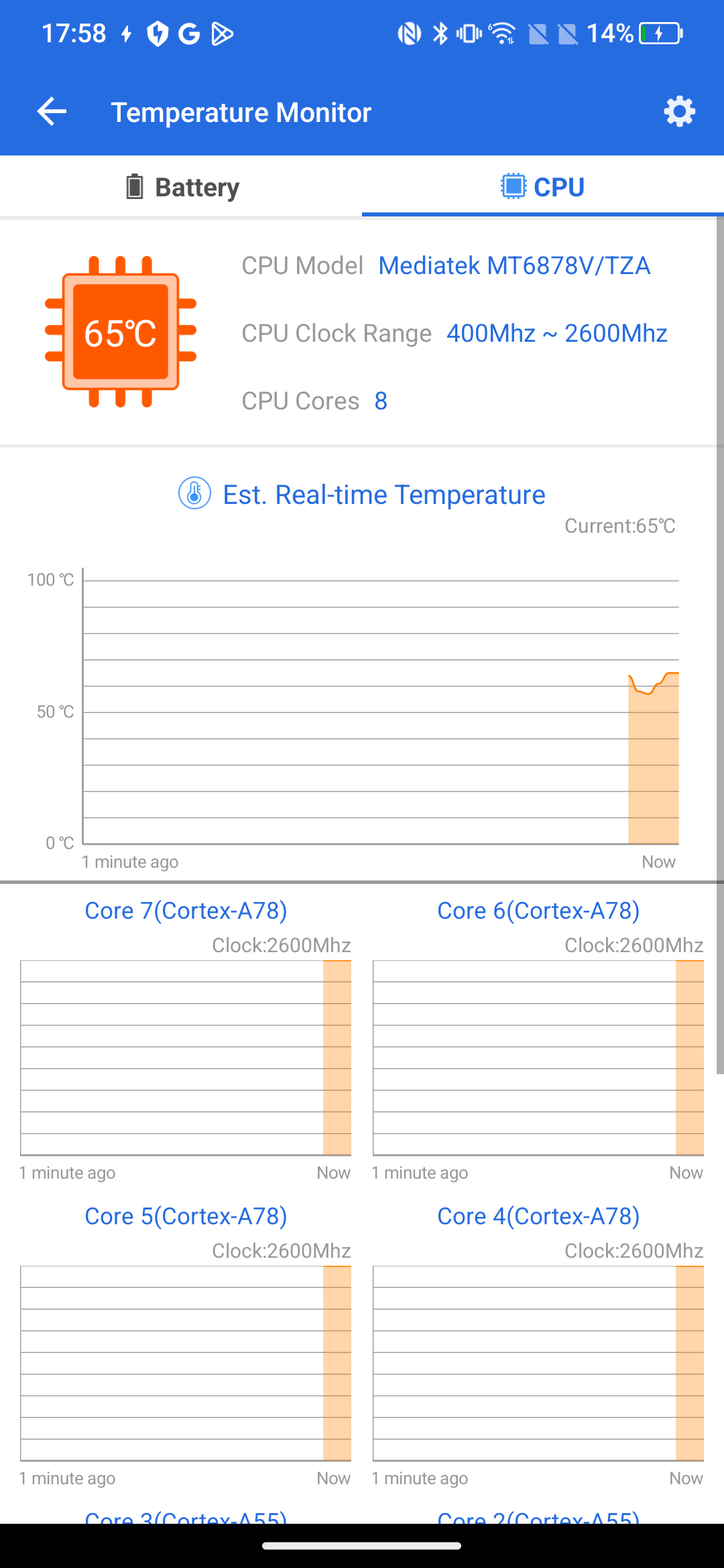Tap the battery icon in Battery tab
The height and width of the screenshot is (1568, 724).
click(x=135, y=187)
